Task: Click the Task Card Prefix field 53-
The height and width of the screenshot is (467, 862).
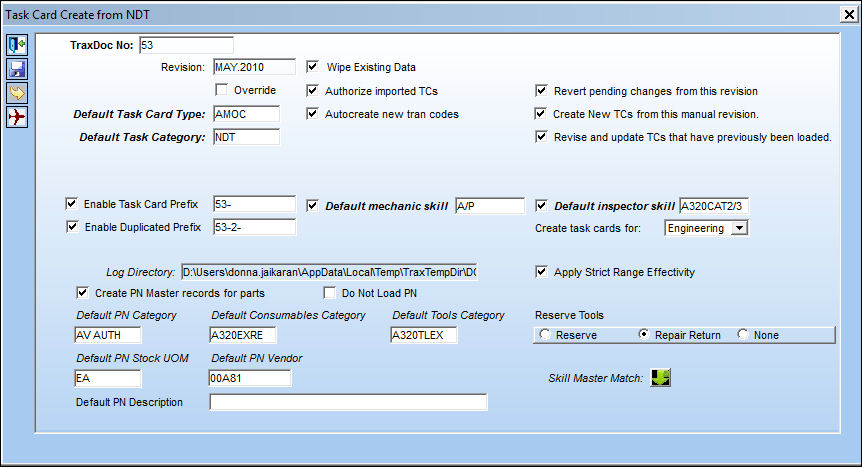Action: tap(255, 204)
